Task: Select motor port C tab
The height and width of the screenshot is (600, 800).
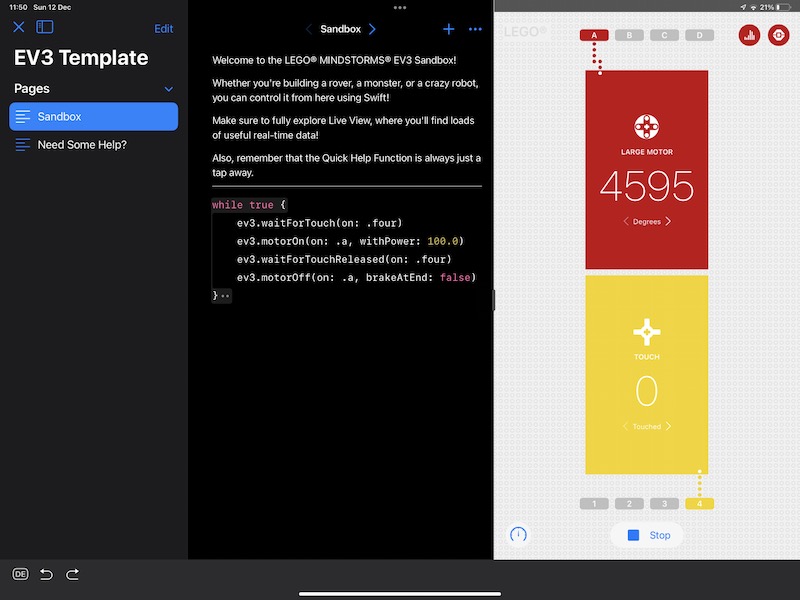Action: pyautogui.click(x=664, y=35)
